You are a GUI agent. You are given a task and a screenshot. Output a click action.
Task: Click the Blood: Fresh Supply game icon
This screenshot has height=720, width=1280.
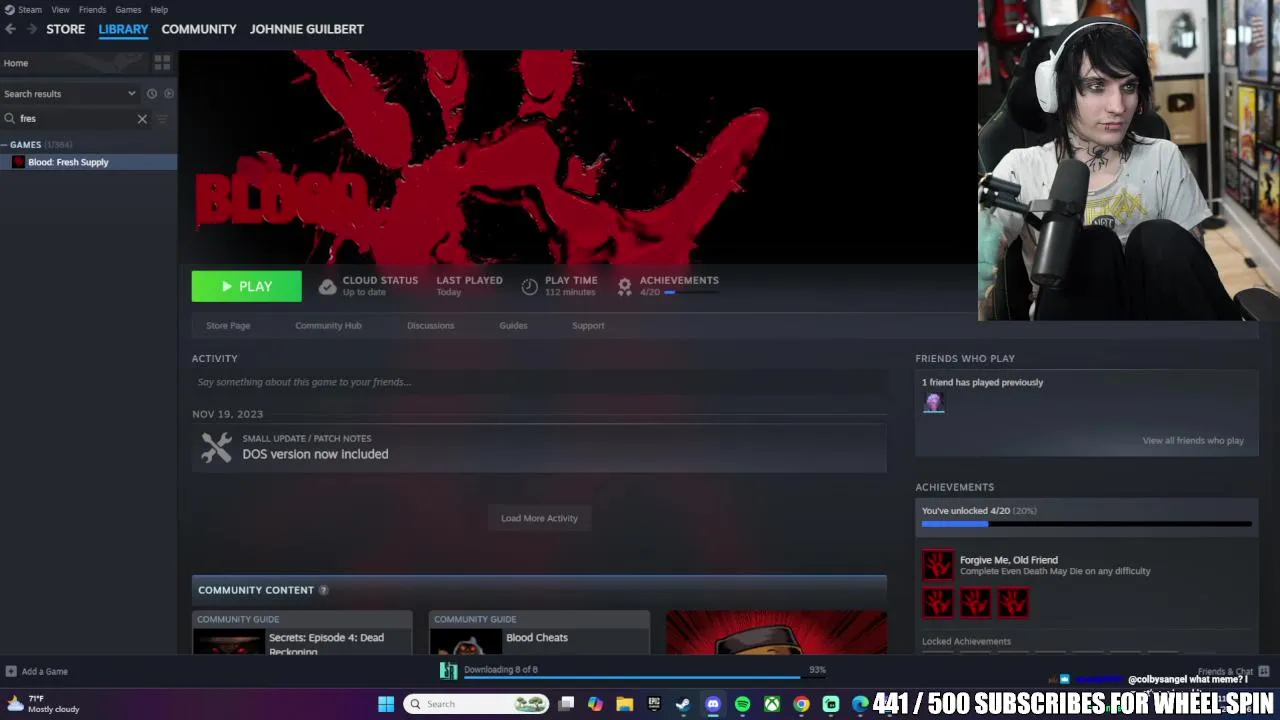[x=18, y=162]
